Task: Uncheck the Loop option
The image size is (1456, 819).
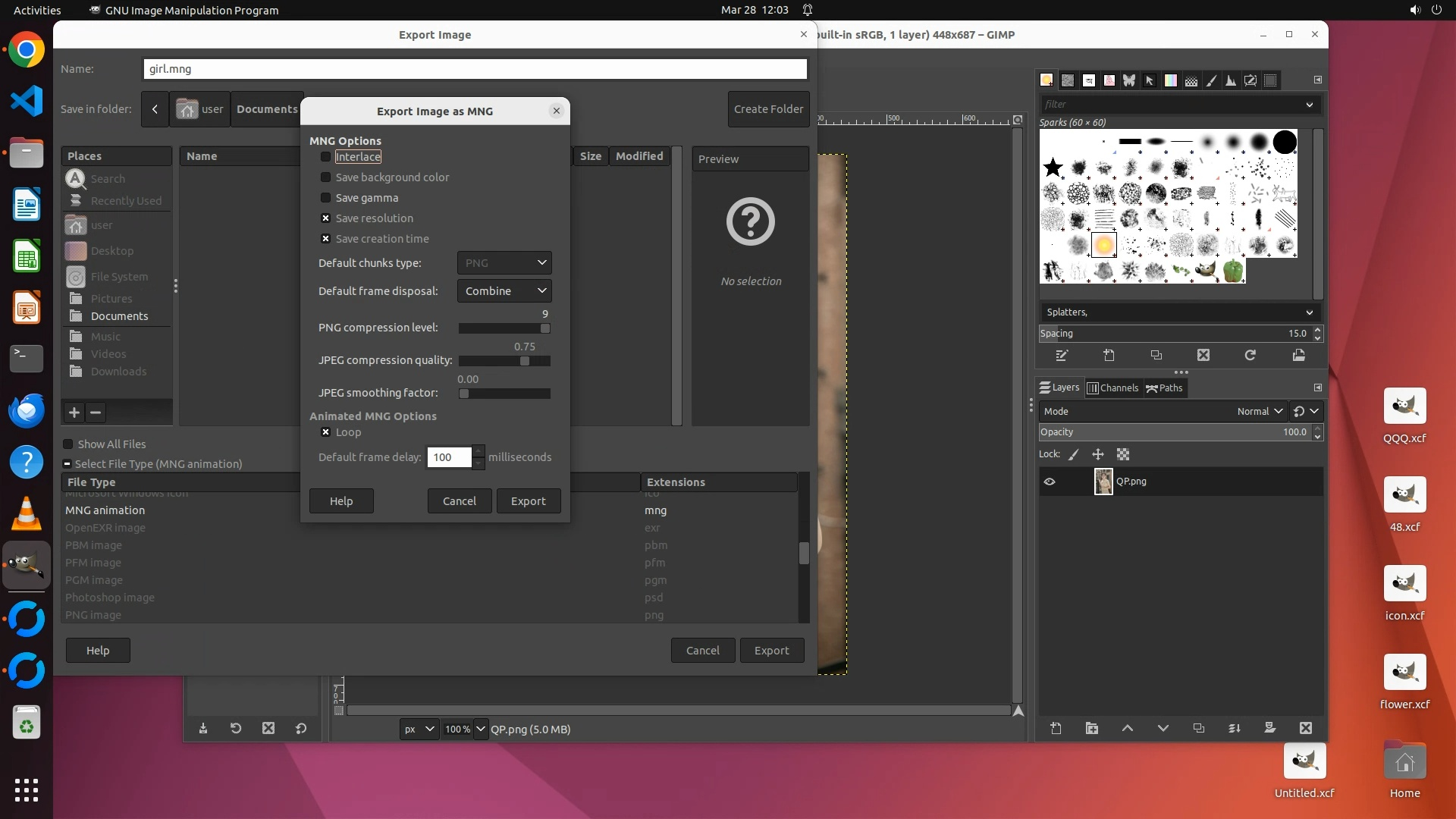Action: 326,432
